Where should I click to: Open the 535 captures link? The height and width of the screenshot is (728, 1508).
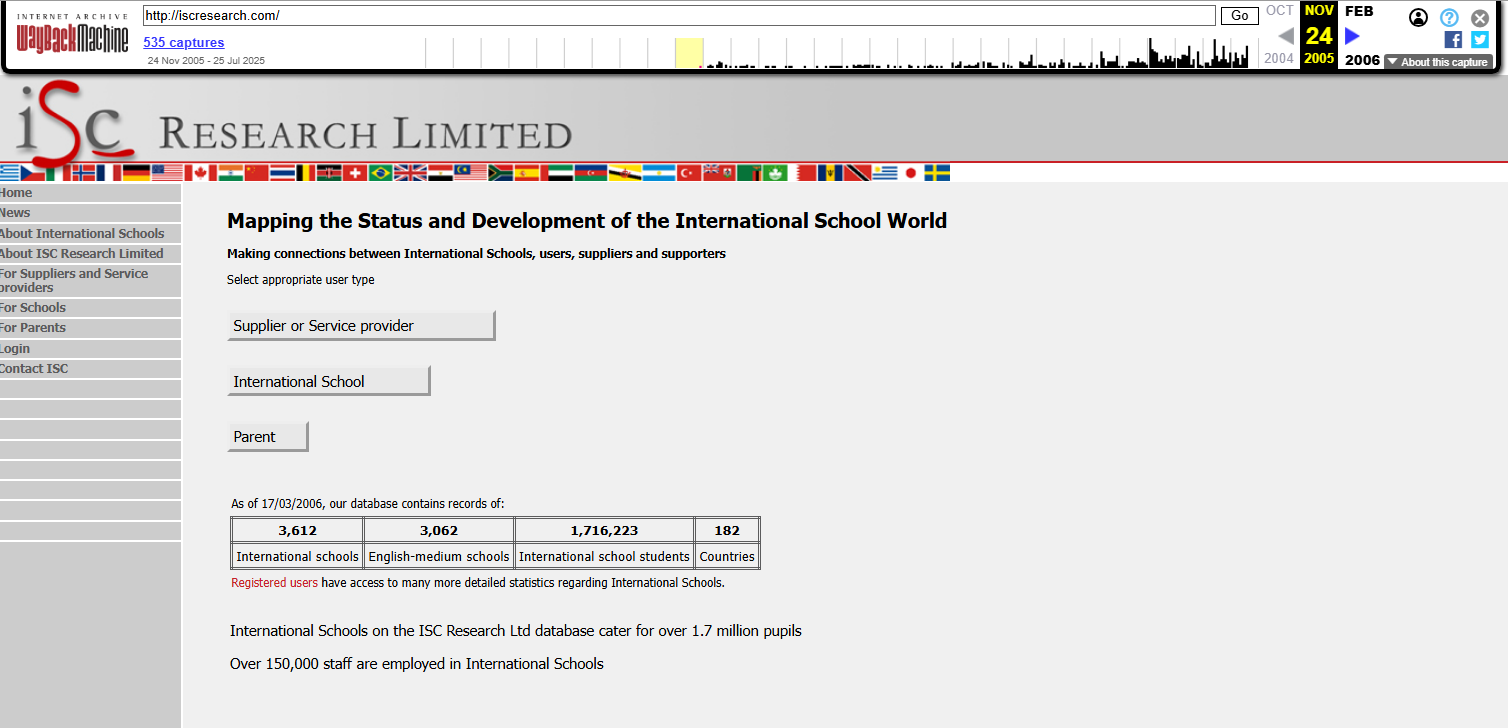click(x=184, y=42)
